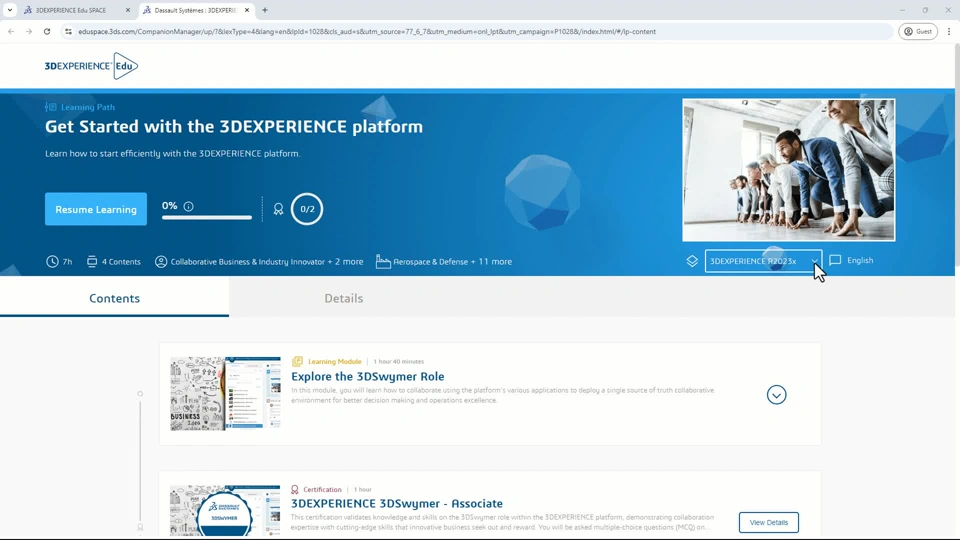The image size is (960, 540).
Task: Click the clock icon beside 7h
Action: tap(52, 261)
